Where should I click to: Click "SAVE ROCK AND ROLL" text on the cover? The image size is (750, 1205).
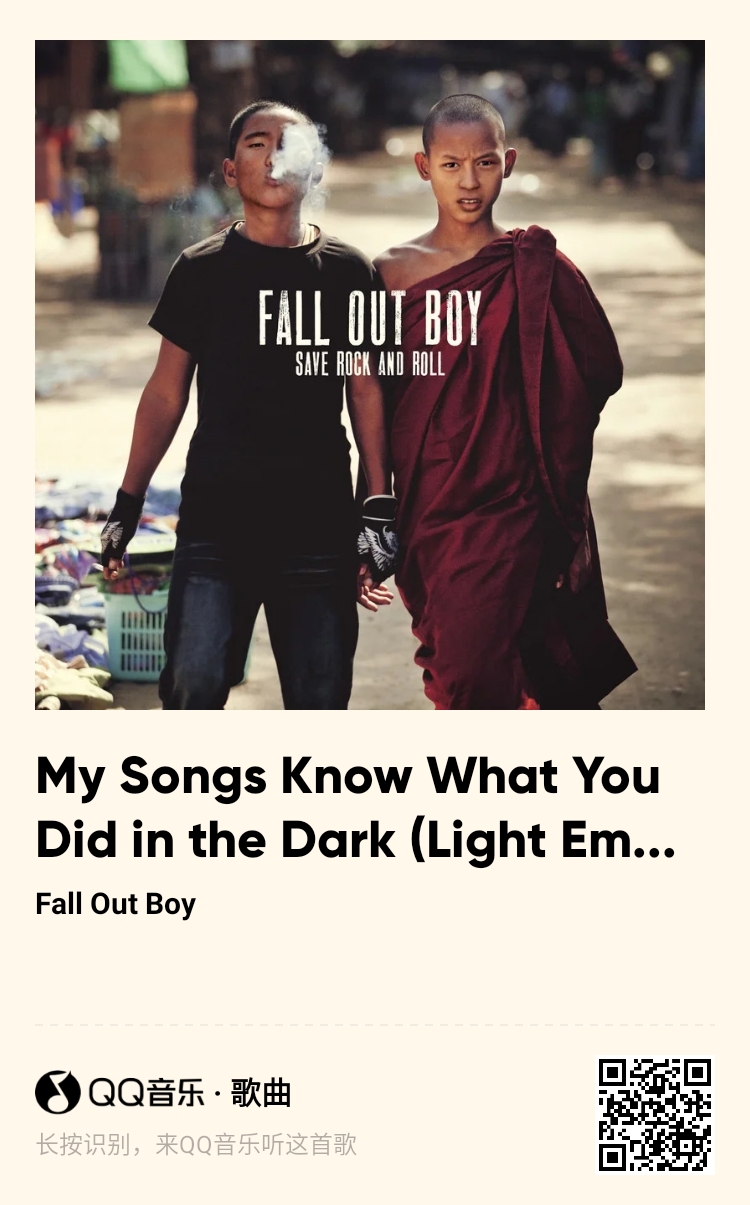pos(370,364)
